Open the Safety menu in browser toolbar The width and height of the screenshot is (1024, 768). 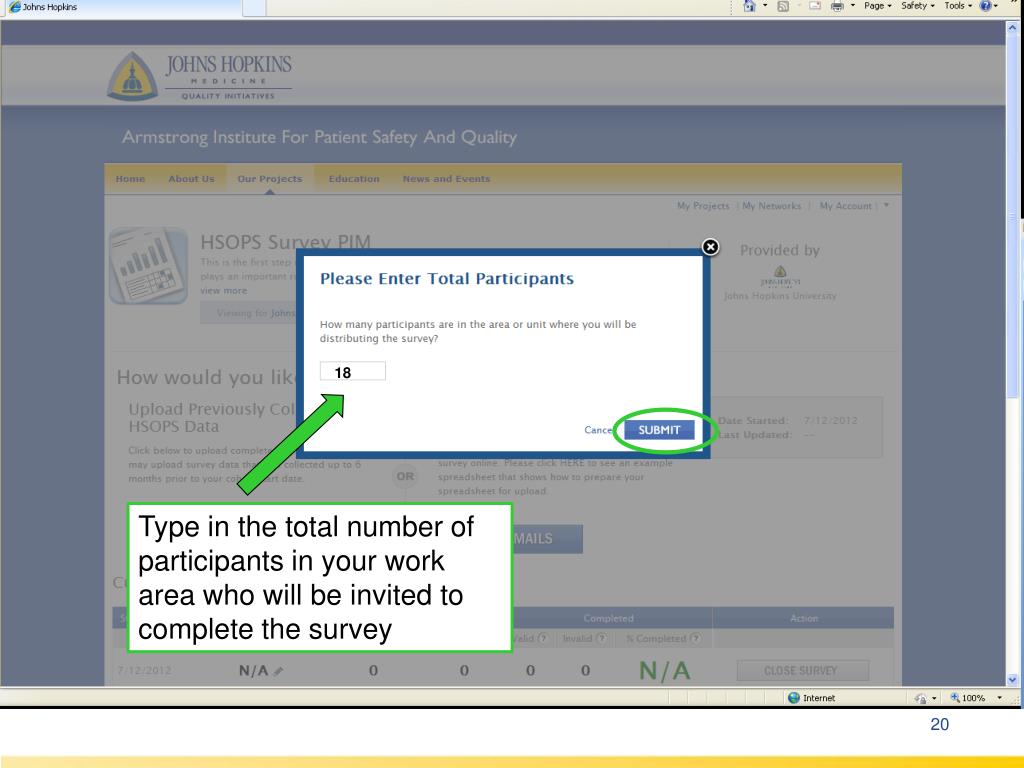918,6
